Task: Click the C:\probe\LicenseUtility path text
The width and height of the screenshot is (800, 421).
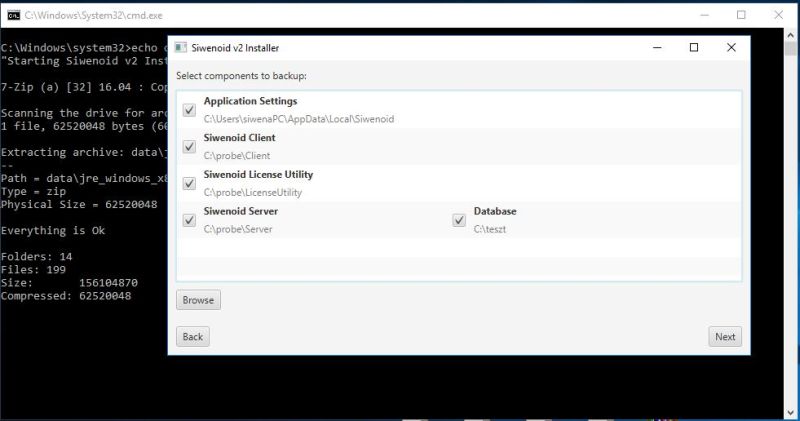Action: [253, 192]
